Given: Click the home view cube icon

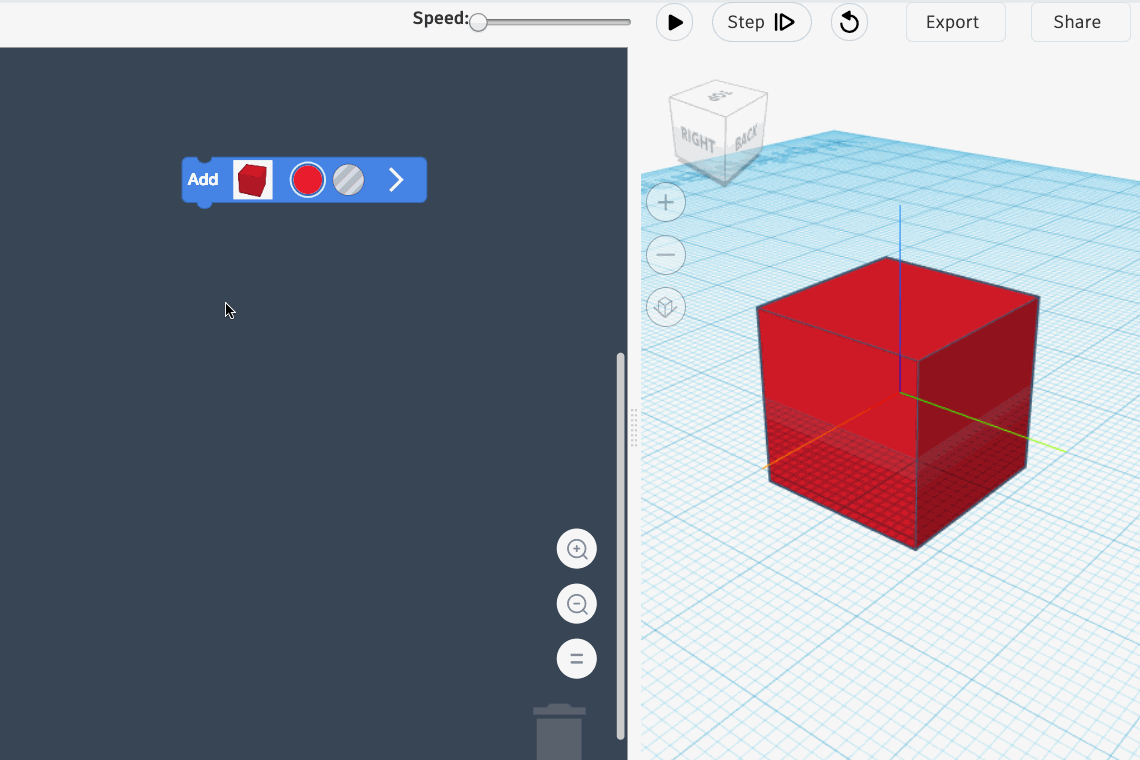Looking at the screenshot, I should 666,308.
